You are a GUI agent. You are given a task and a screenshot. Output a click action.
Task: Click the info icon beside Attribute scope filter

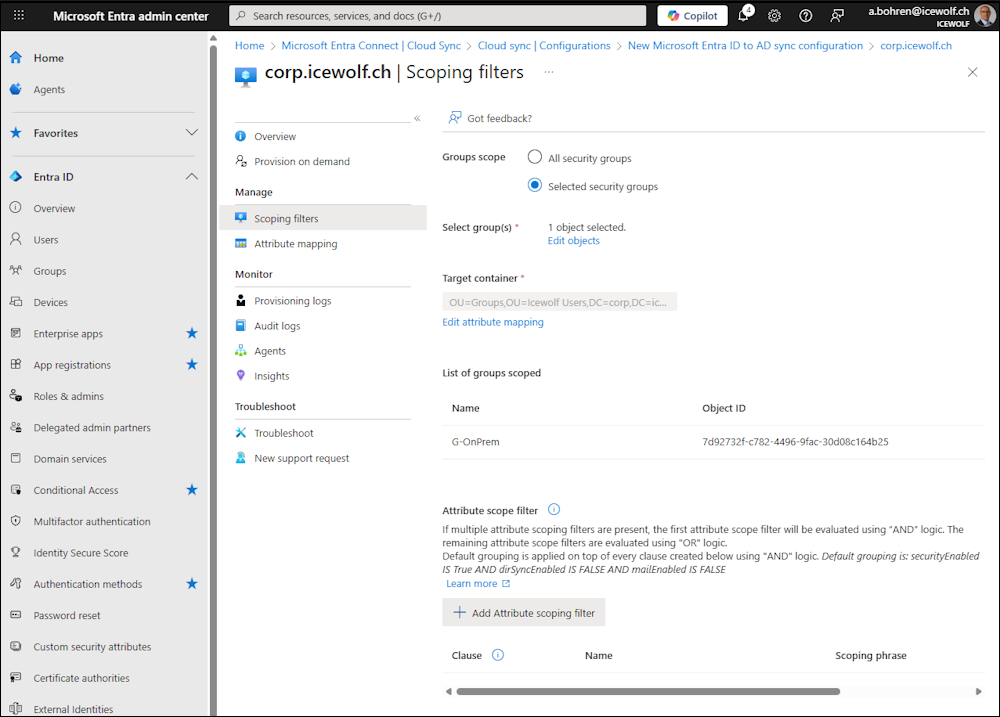554,510
